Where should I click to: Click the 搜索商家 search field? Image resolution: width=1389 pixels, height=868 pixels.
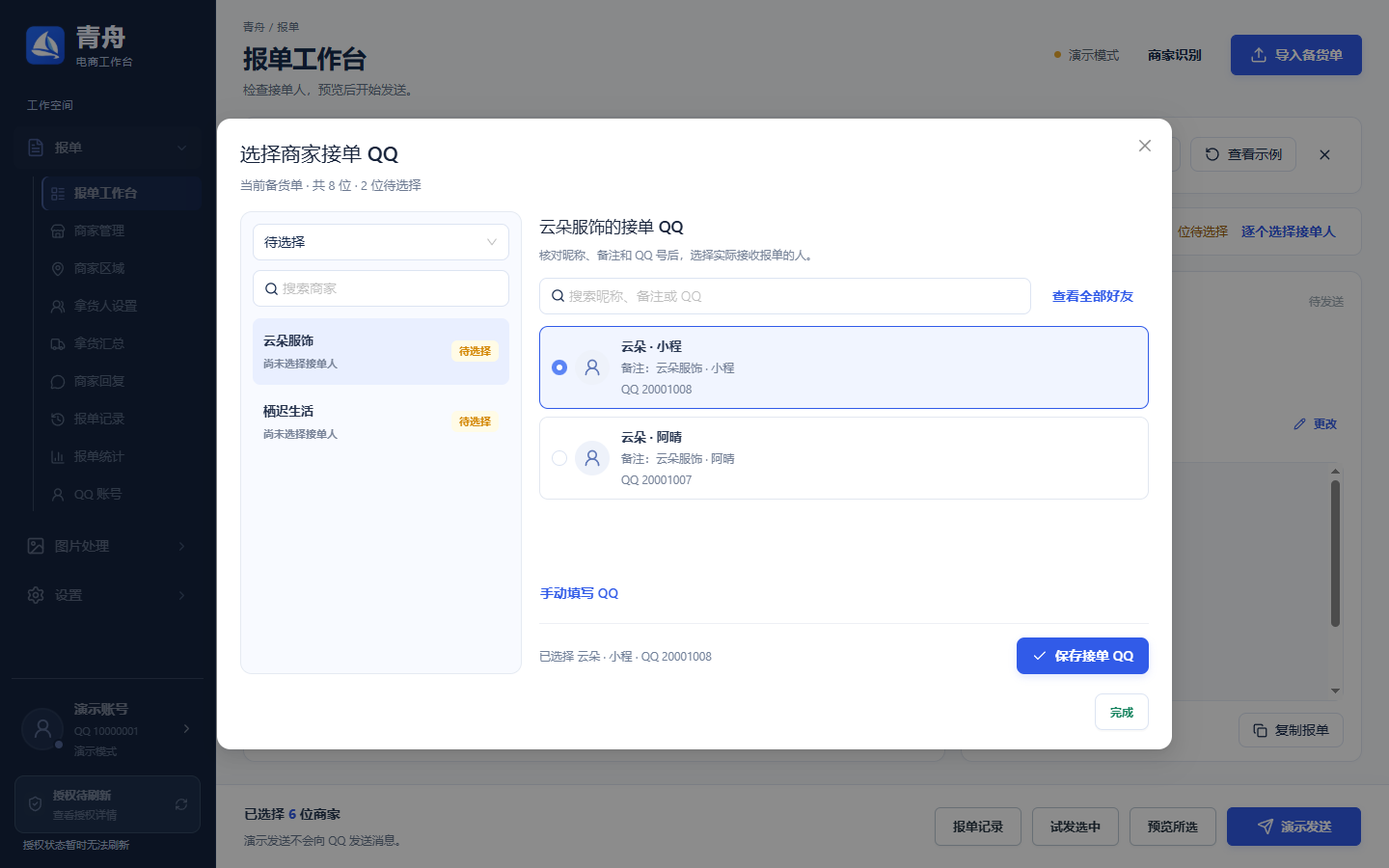[x=381, y=288]
